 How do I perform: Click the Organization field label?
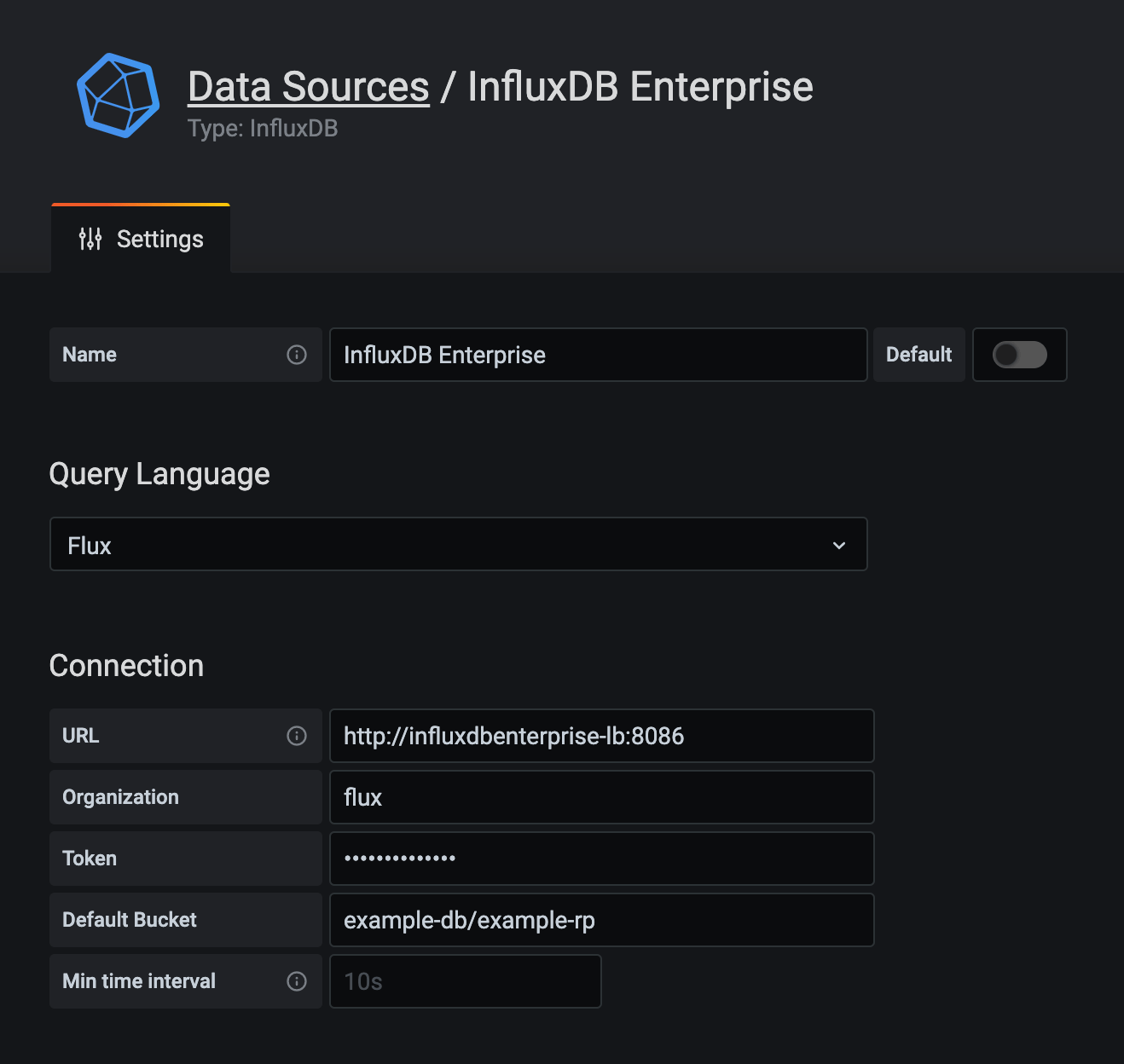tap(120, 797)
